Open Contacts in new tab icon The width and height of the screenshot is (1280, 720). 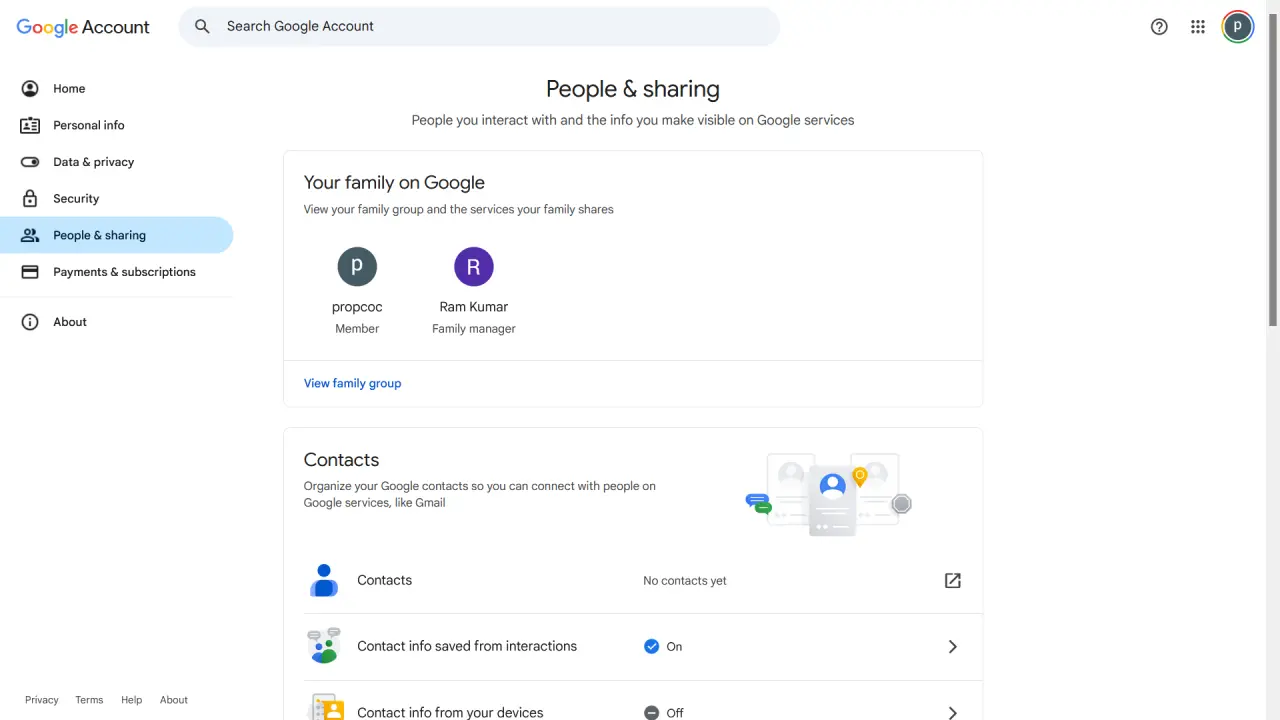(953, 580)
